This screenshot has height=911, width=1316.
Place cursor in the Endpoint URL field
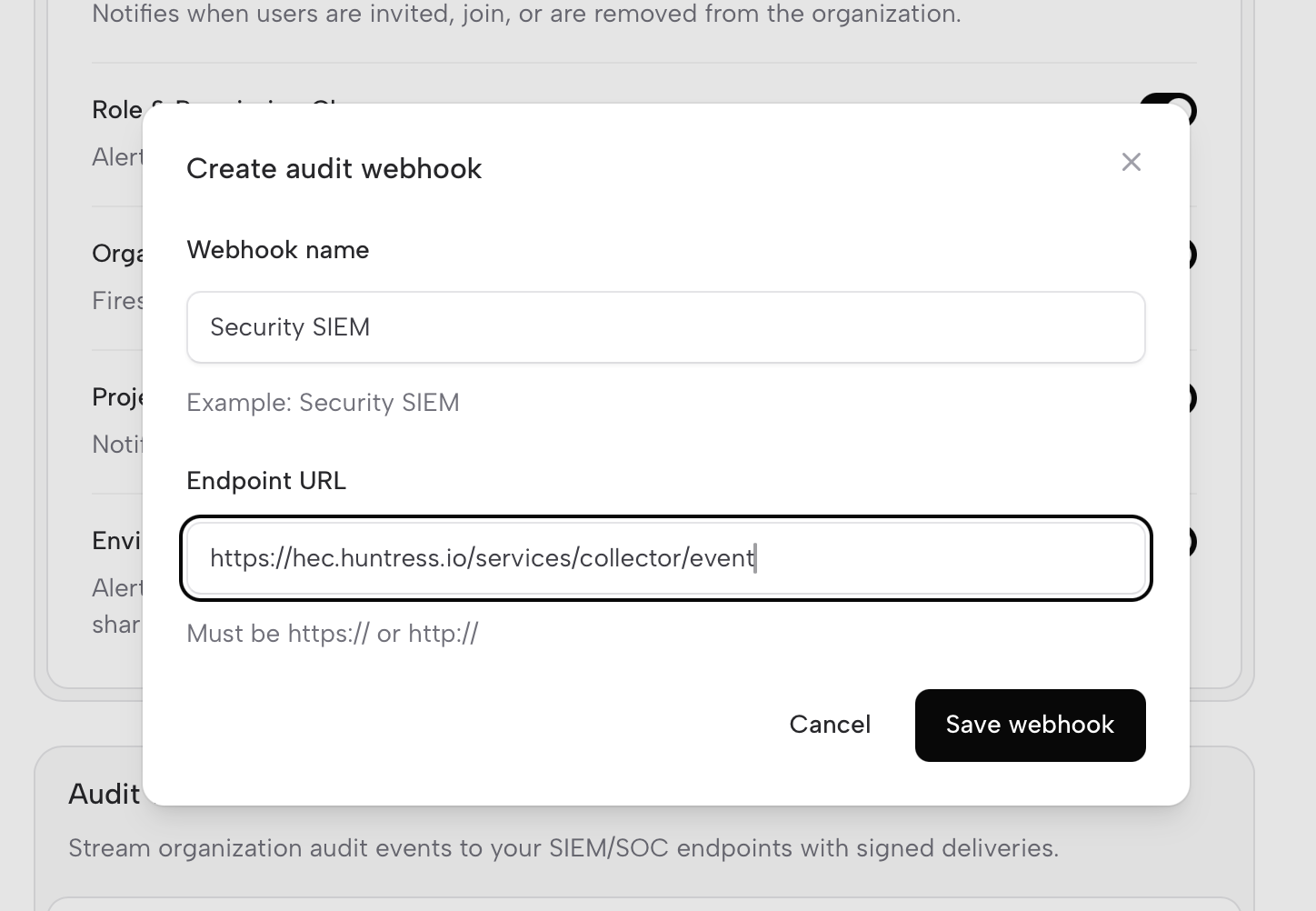[x=665, y=557]
